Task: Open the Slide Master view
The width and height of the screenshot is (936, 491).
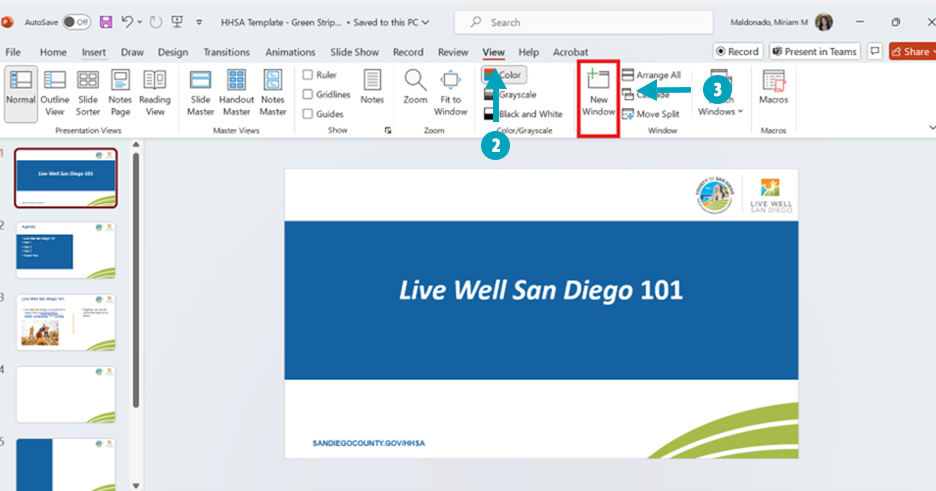Action: click(200, 94)
